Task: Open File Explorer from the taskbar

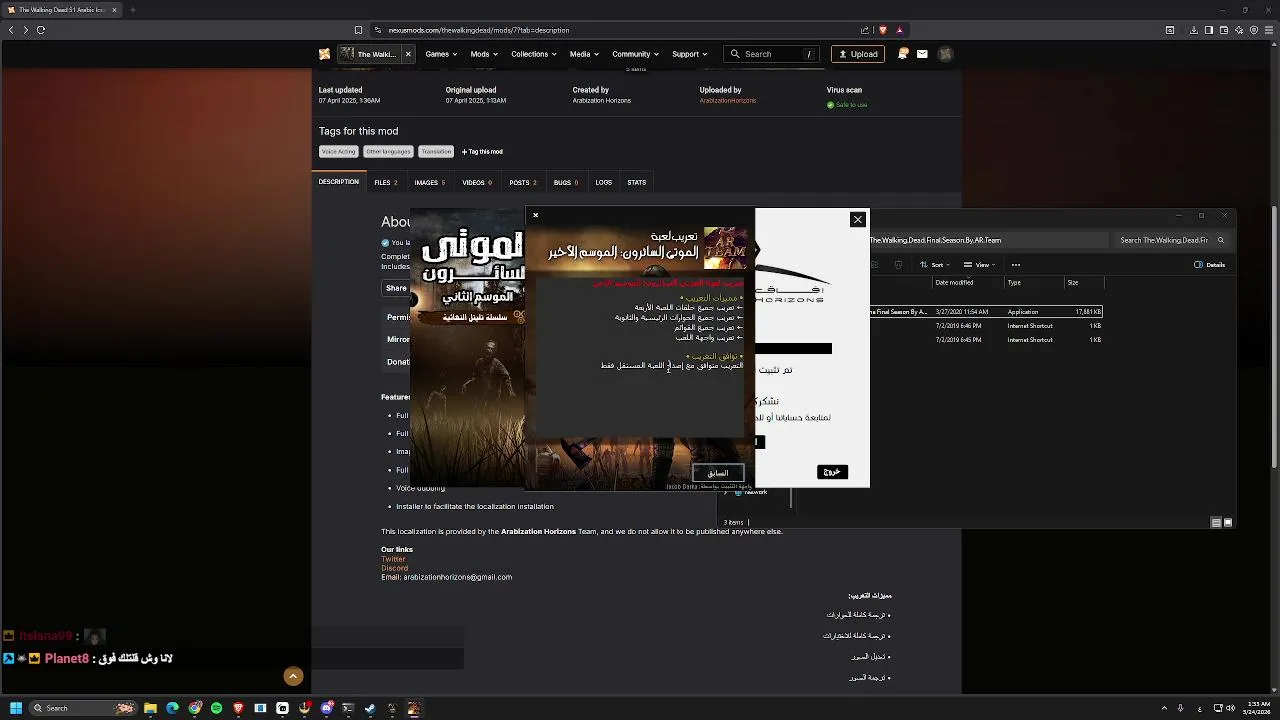Action: click(x=150, y=708)
